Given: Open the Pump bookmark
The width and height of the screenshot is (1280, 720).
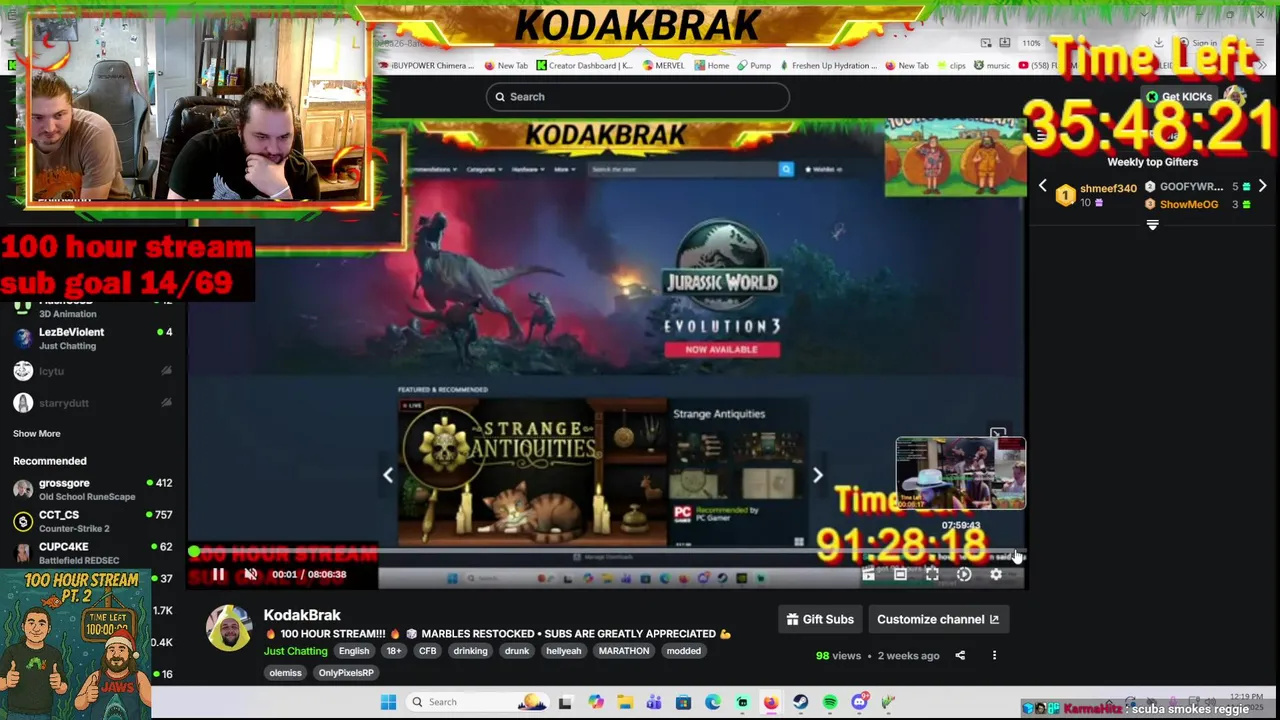Looking at the screenshot, I should (755, 66).
